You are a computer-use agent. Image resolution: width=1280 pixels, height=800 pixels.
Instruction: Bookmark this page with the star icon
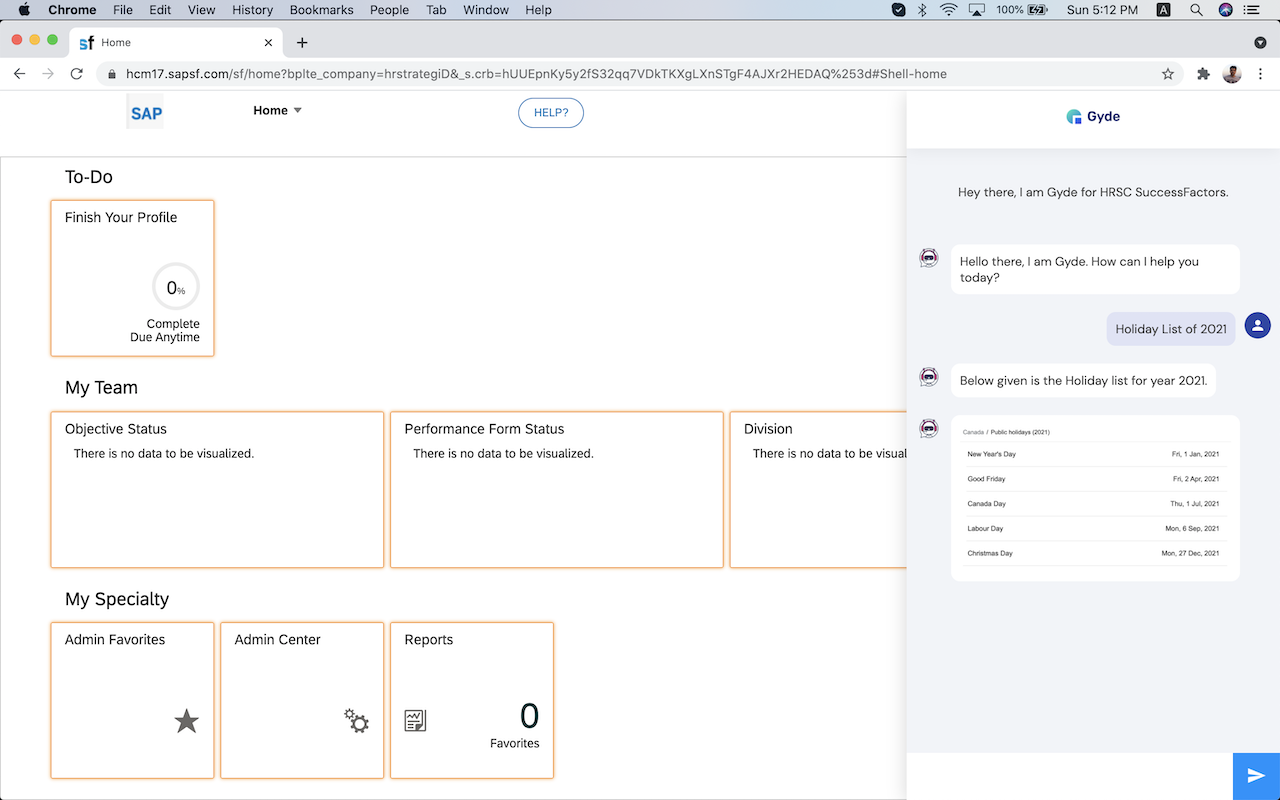click(1168, 74)
